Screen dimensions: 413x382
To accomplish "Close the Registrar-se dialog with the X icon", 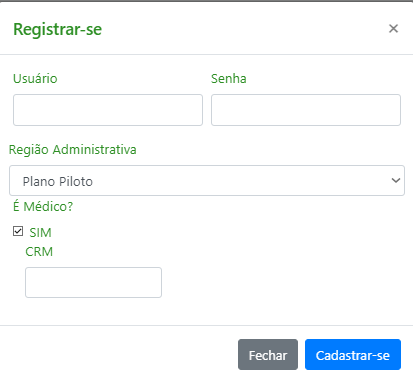I will (x=393, y=29).
